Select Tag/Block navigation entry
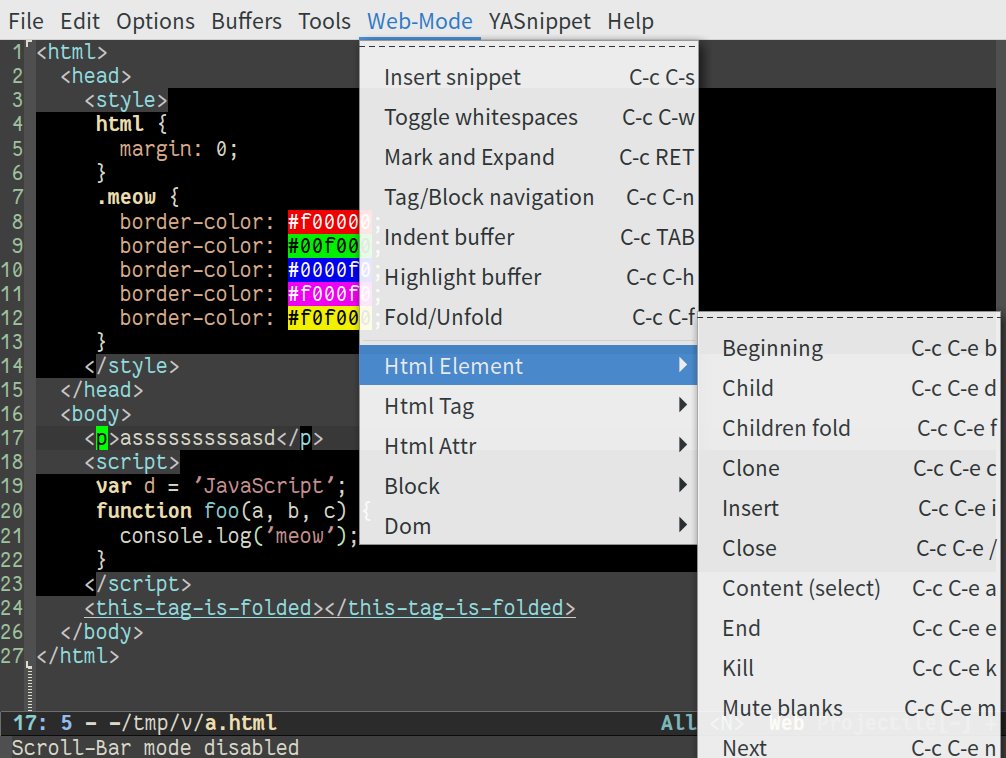 (529, 197)
